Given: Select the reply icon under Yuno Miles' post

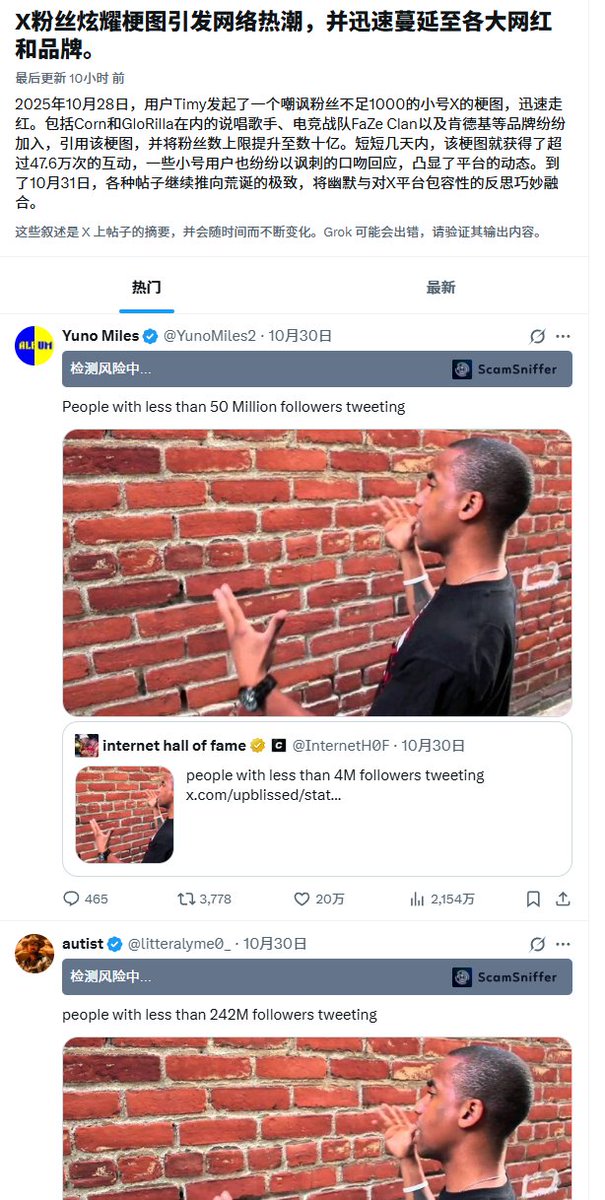Looking at the screenshot, I should coord(72,899).
